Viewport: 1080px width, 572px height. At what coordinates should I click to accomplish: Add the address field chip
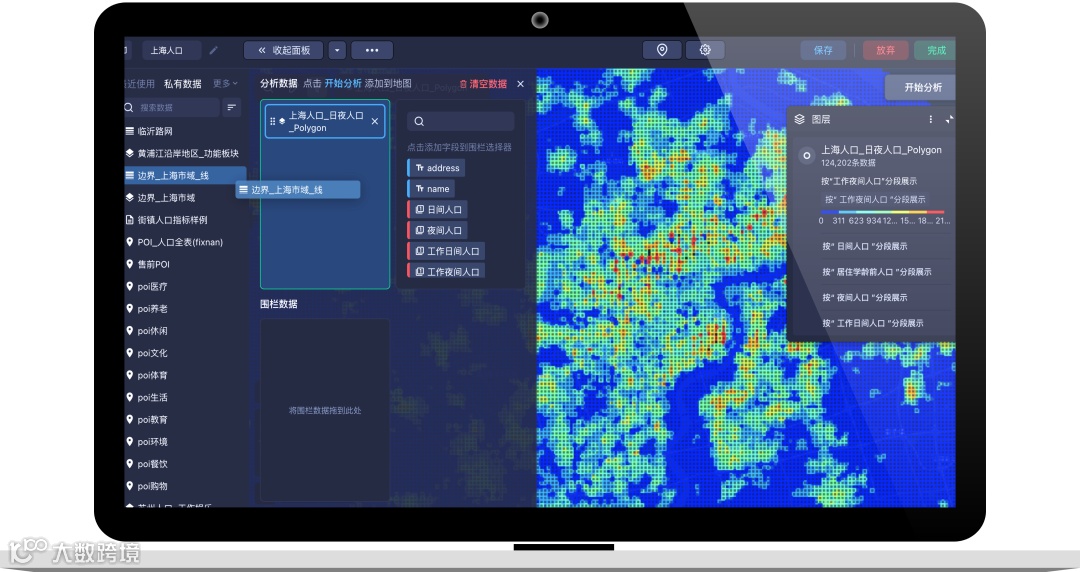[437, 168]
